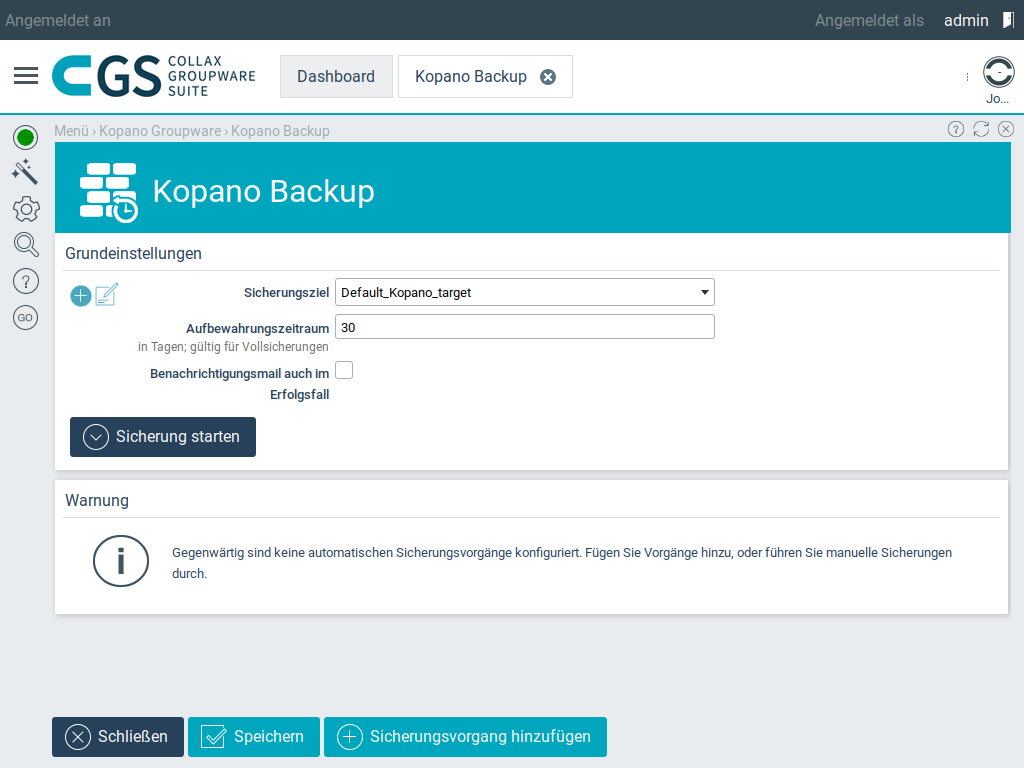Click the Speichern button
1024x768 pixels.
pyautogui.click(x=254, y=737)
